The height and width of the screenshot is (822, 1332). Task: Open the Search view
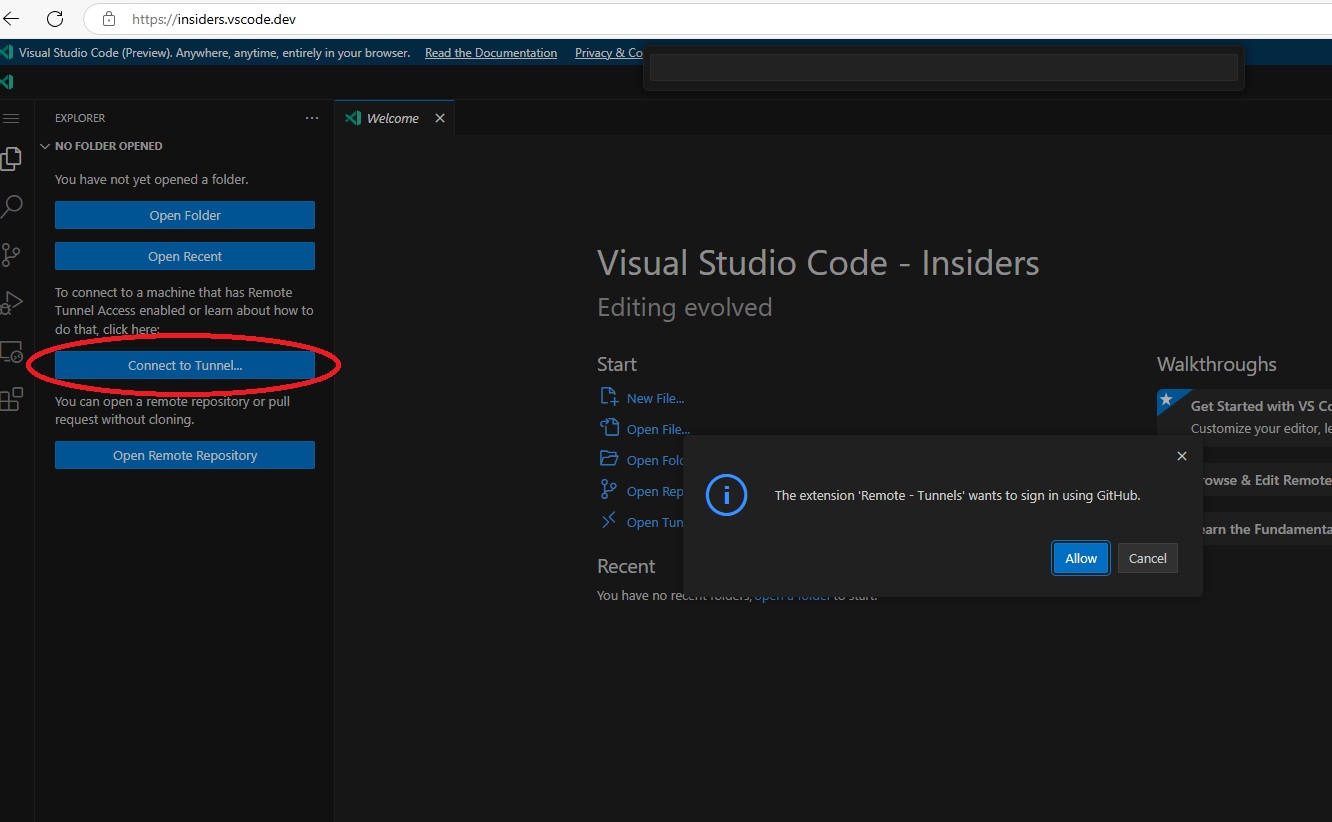coord(13,206)
